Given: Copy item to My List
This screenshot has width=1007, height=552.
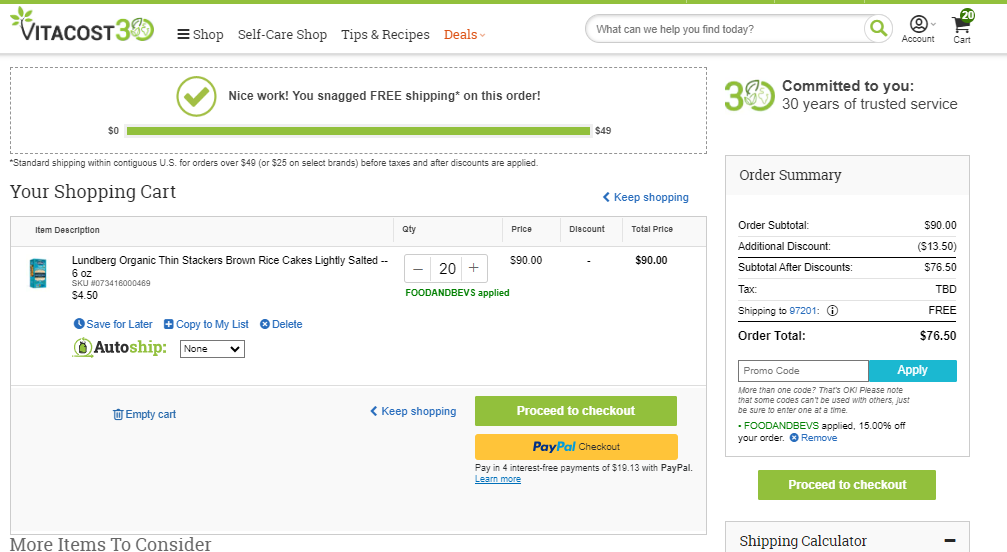Looking at the screenshot, I should [206, 324].
